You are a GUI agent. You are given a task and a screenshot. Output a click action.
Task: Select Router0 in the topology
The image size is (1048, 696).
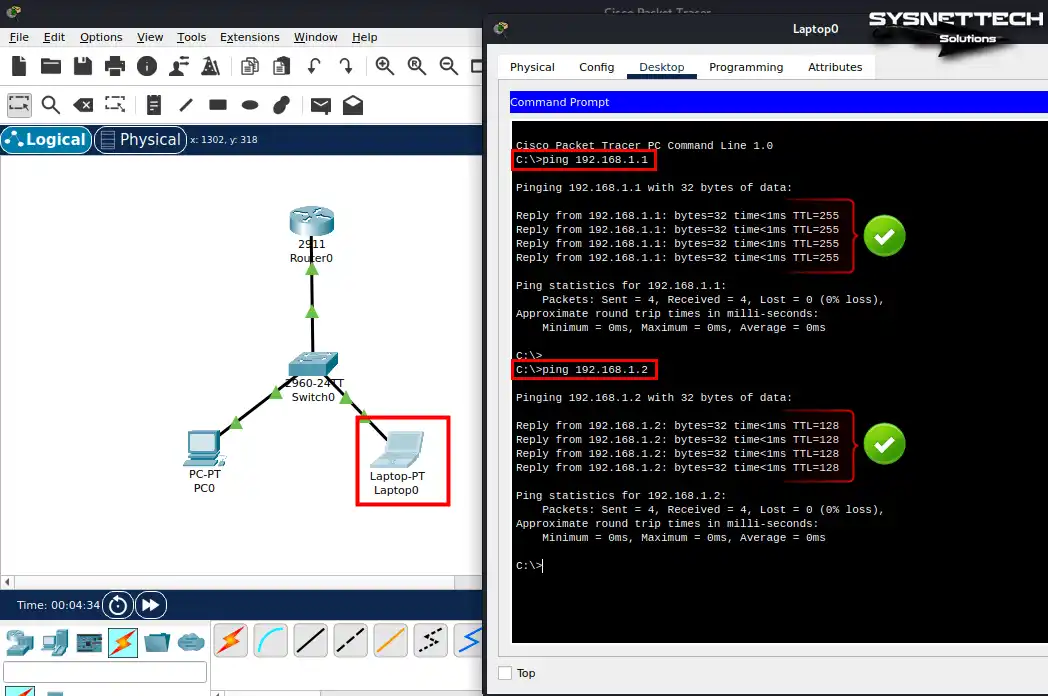coord(311,221)
